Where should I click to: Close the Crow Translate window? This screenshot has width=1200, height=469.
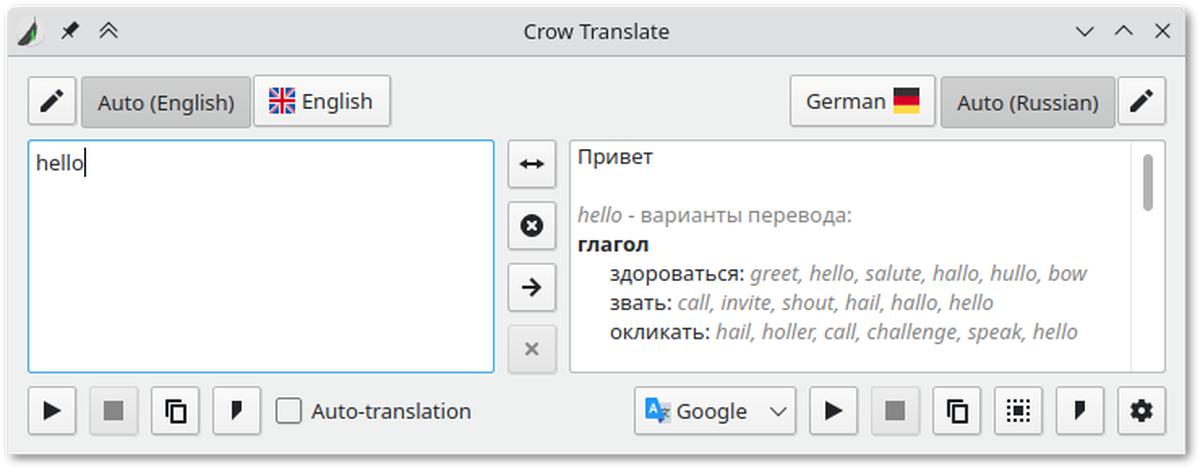point(1162,31)
